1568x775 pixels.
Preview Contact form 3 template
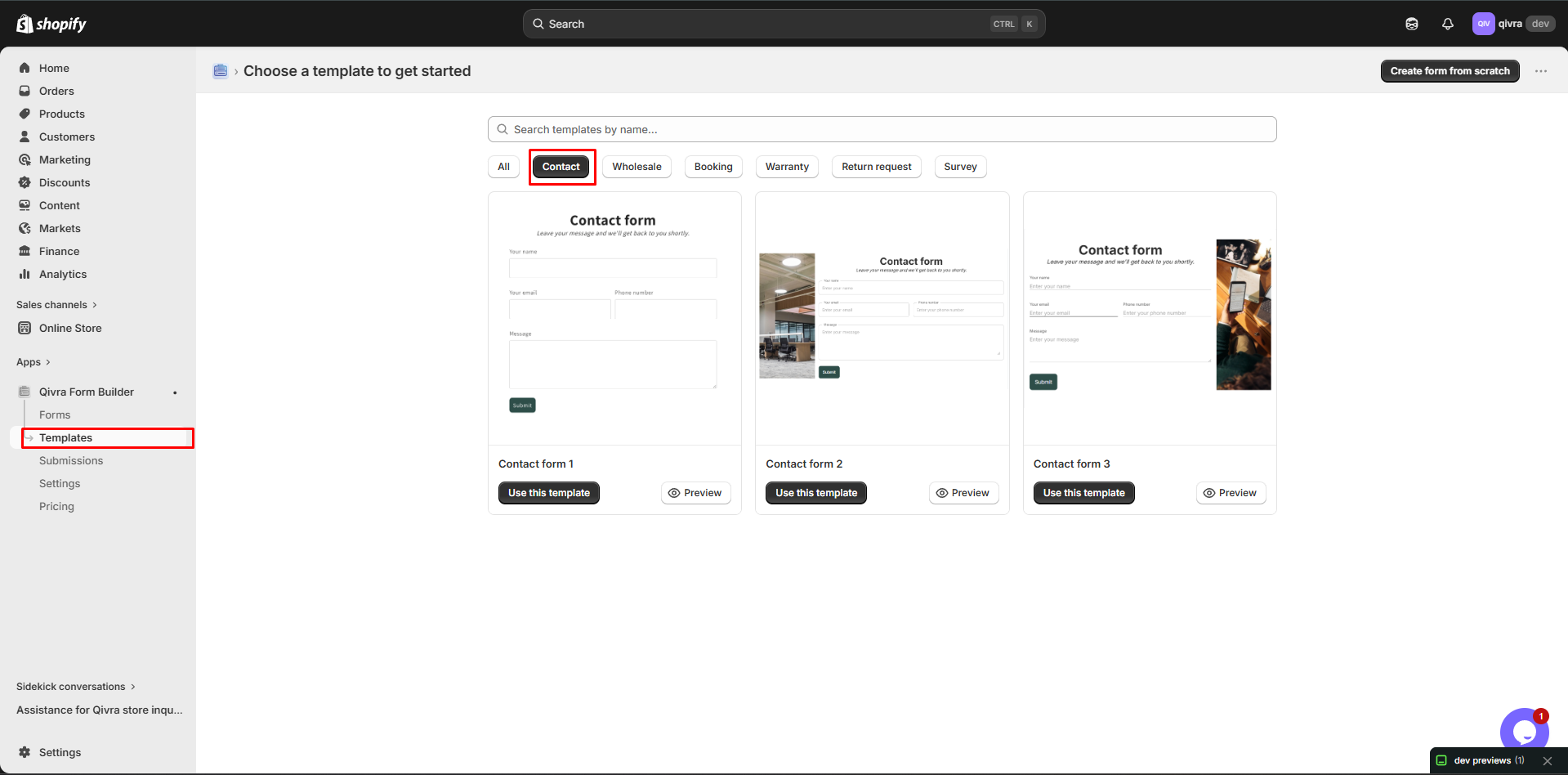pyautogui.click(x=1231, y=493)
